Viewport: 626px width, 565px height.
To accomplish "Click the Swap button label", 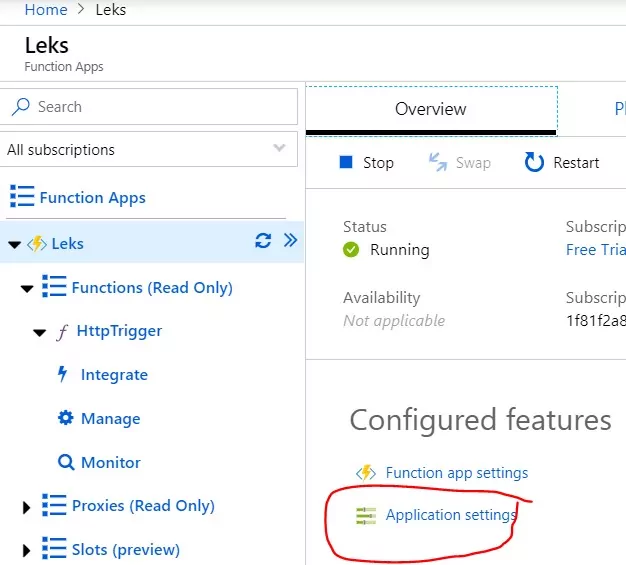I will (x=473, y=163).
